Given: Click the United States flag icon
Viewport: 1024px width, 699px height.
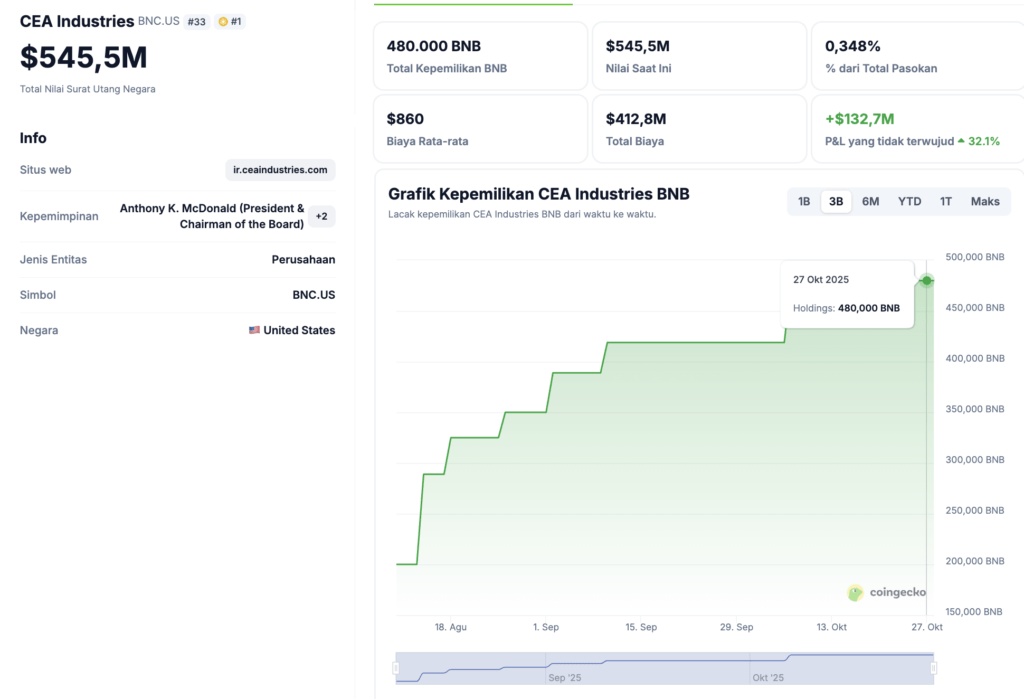Looking at the screenshot, I should click(x=254, y=330).
